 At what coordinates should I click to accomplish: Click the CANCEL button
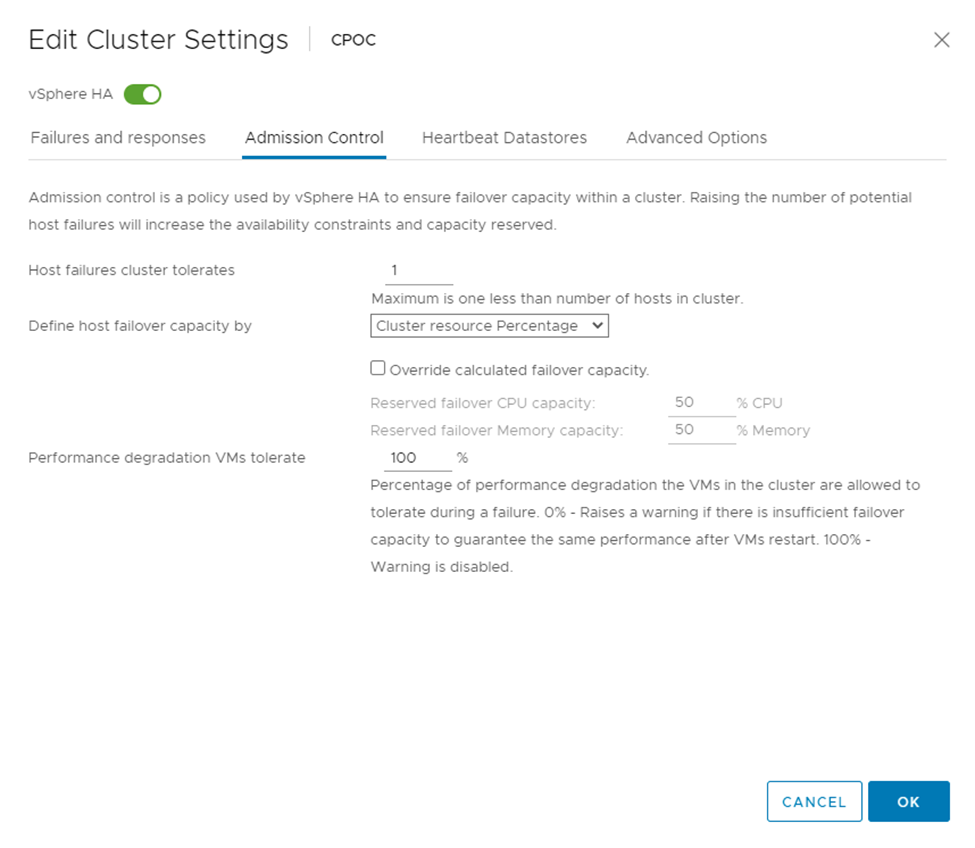[814, 802]
